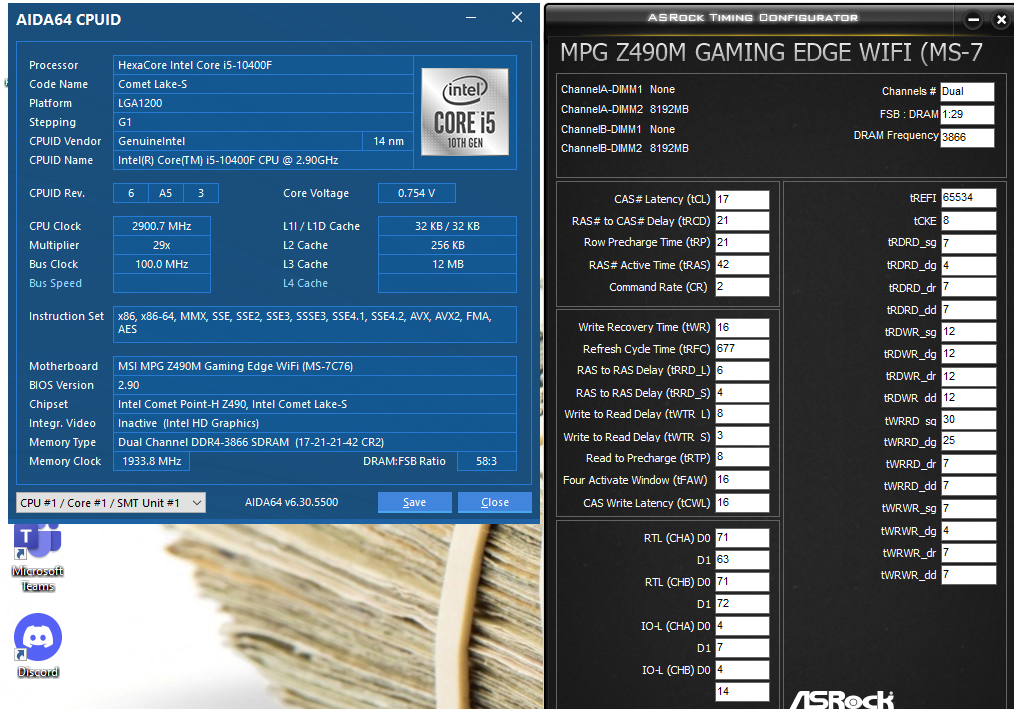Click the 'ChannelB-DIMM2 8192MB' entry
The width and height of the screenshot is (1014, 709).
625,148
